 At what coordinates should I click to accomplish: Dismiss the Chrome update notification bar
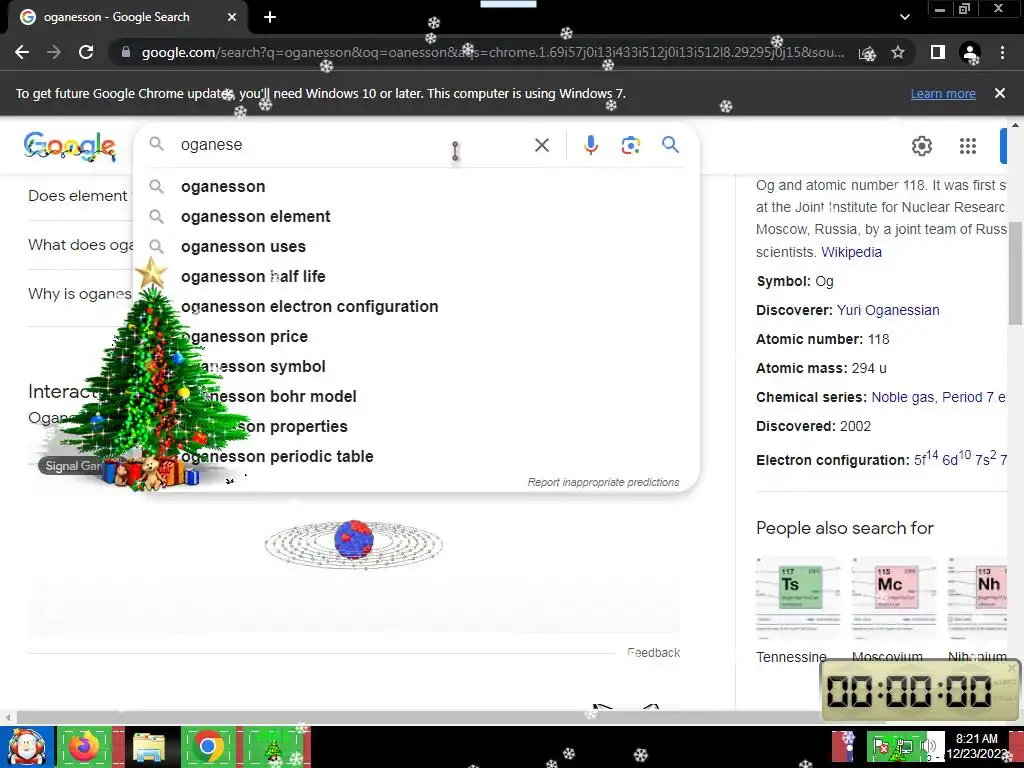point(999,93)
